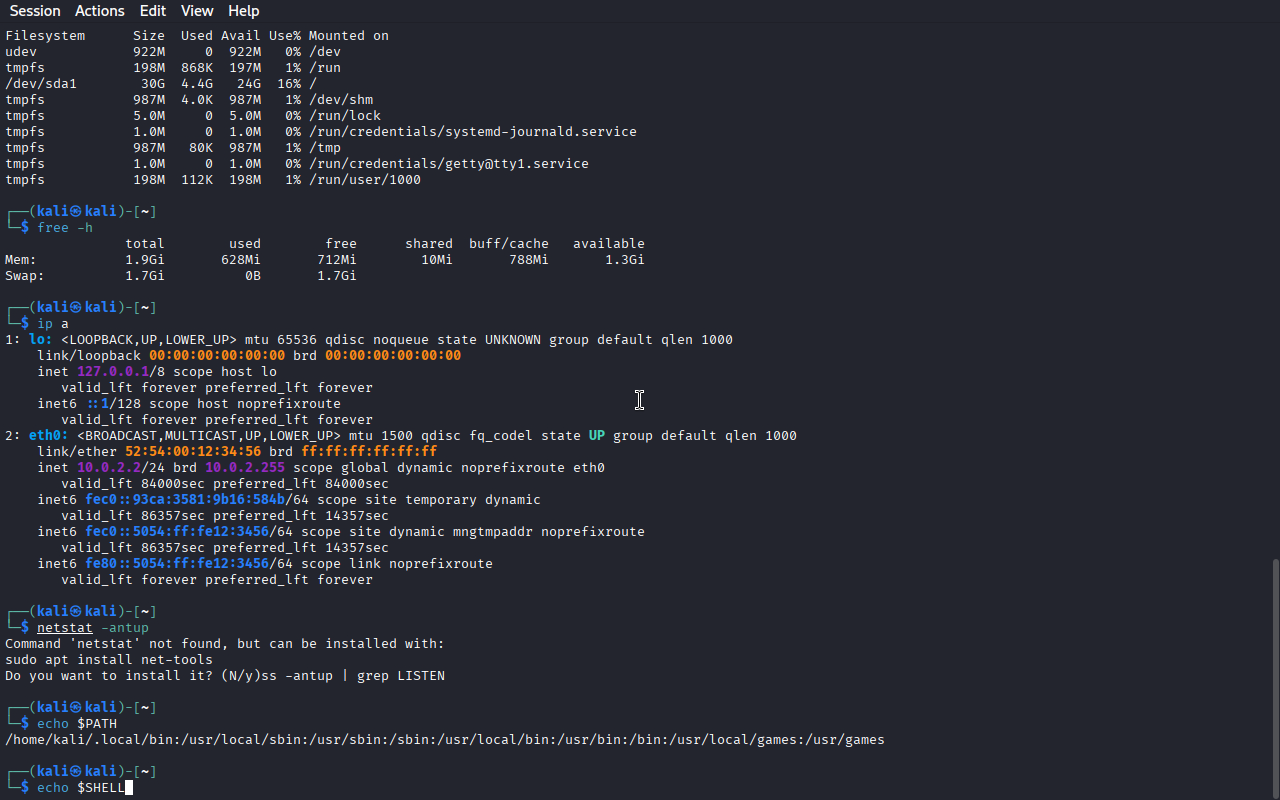Click the lo: loopback interface label
Viewport: 1280px width, 800px height.
[x=41, y=340]
